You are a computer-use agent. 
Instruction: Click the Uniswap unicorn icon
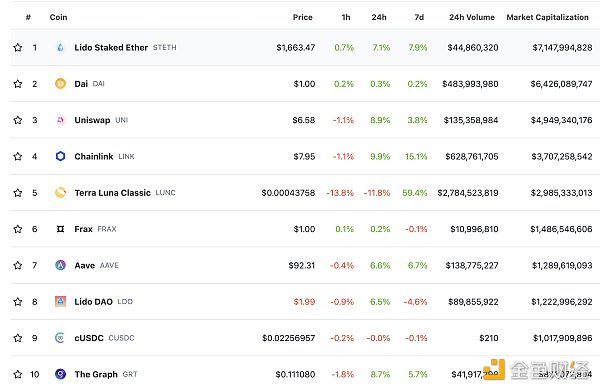pyautogui.click(x=60, y=120)
